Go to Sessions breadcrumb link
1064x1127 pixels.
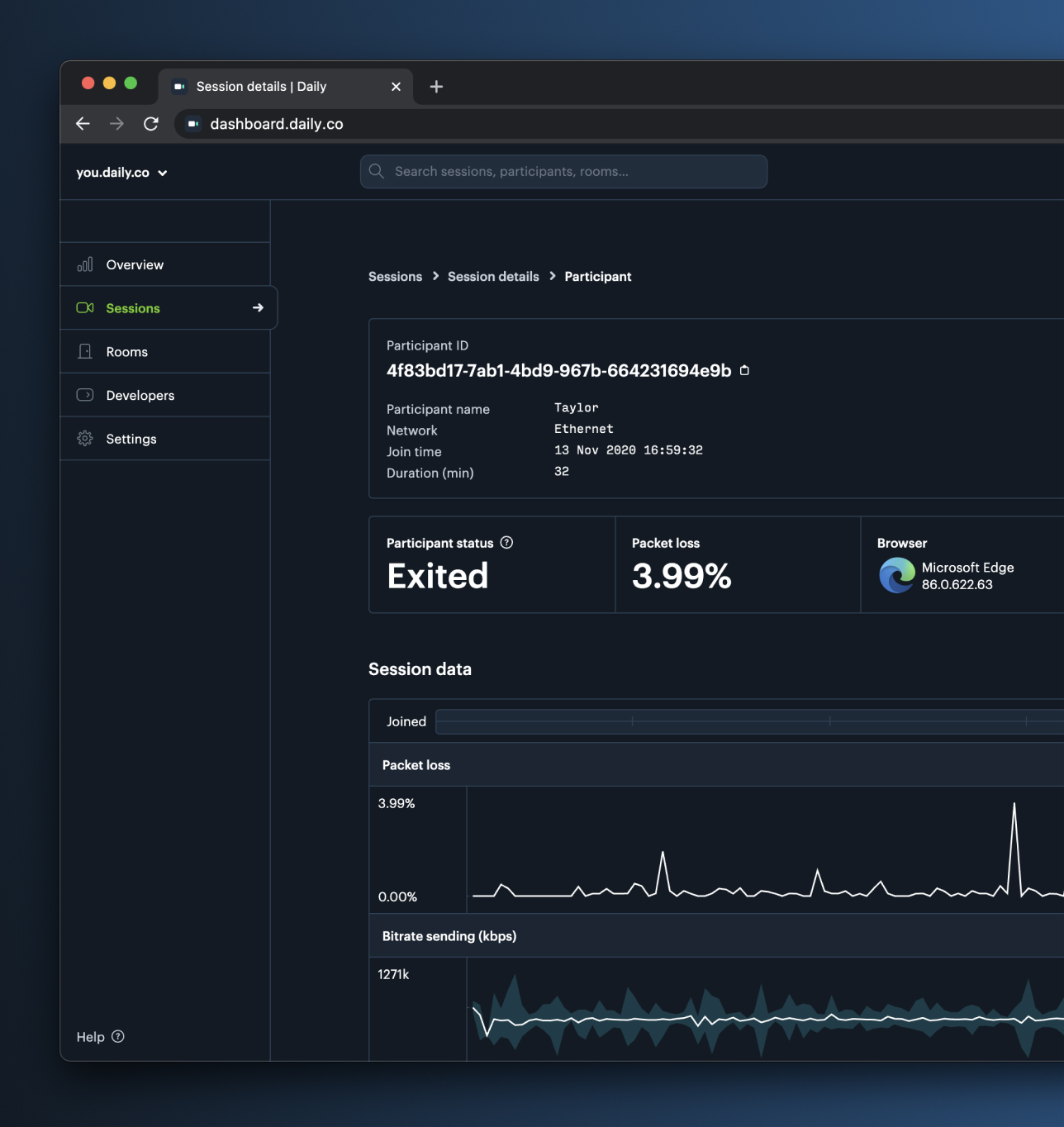point(395,277)
